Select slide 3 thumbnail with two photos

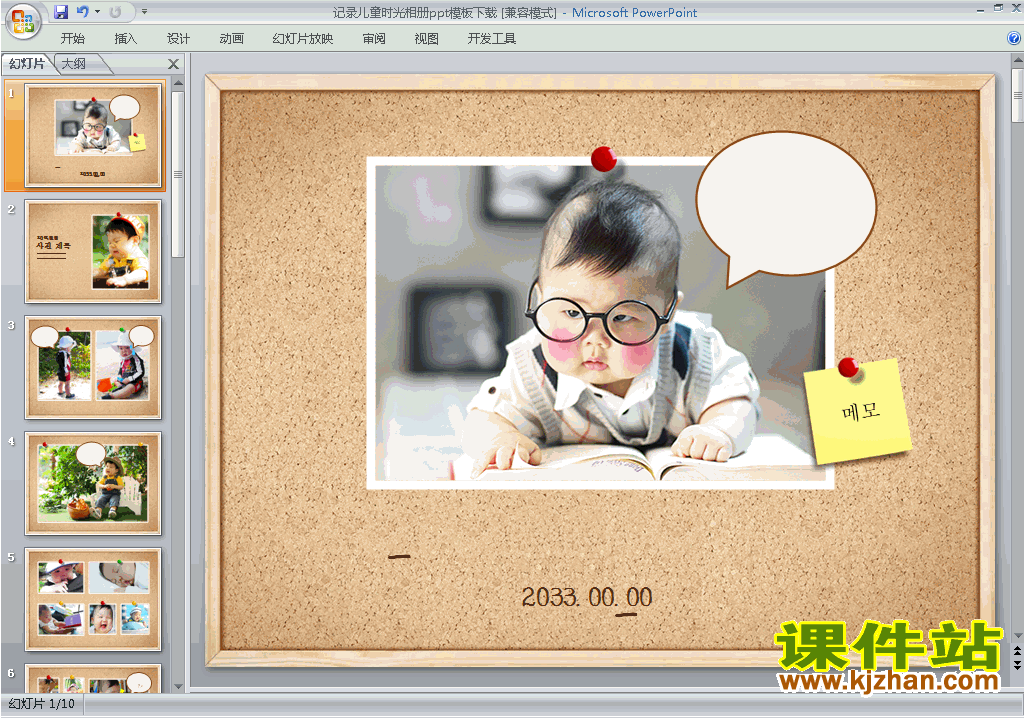(x=93, y=367)
